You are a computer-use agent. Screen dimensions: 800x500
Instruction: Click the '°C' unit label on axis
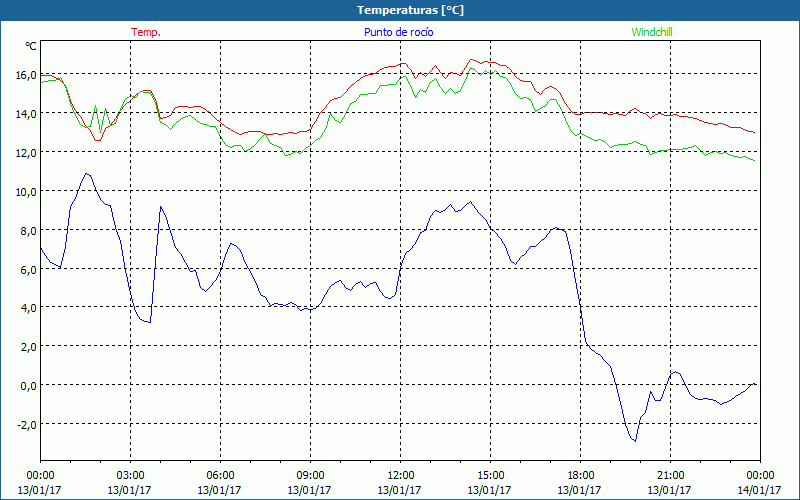[x=31, y=46]
